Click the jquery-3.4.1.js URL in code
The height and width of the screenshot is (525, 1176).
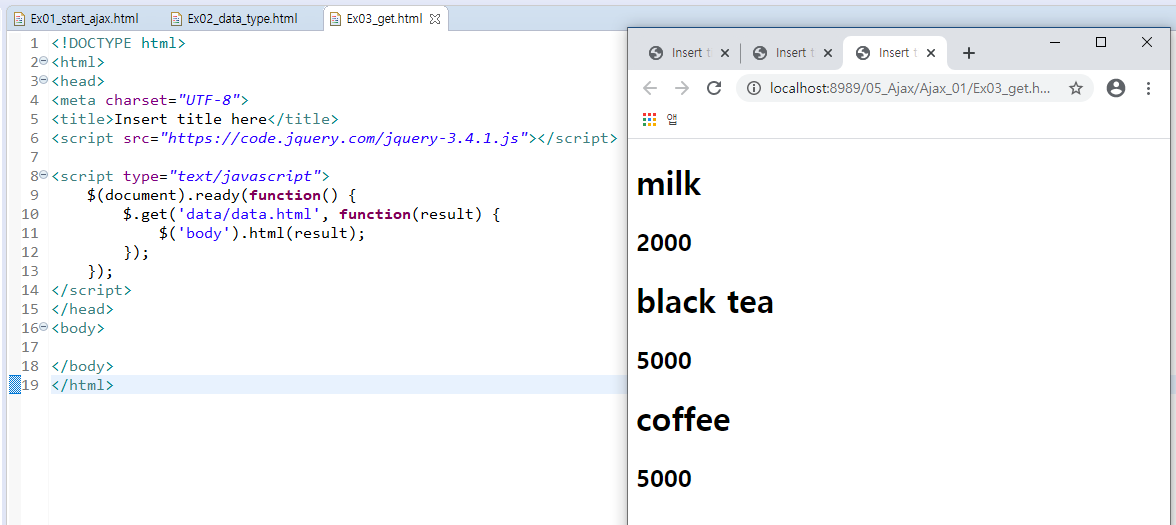[x=346, y=138]
